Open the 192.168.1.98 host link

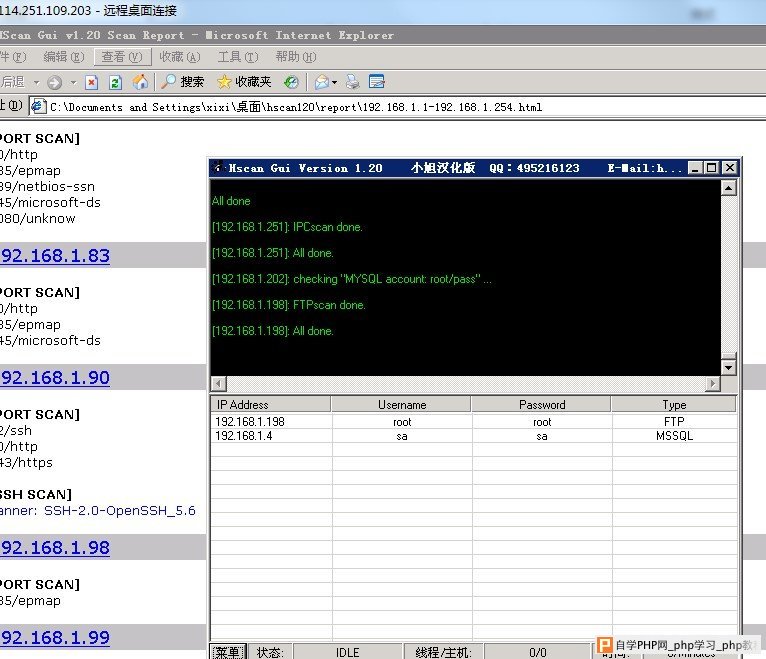[55, 548]
